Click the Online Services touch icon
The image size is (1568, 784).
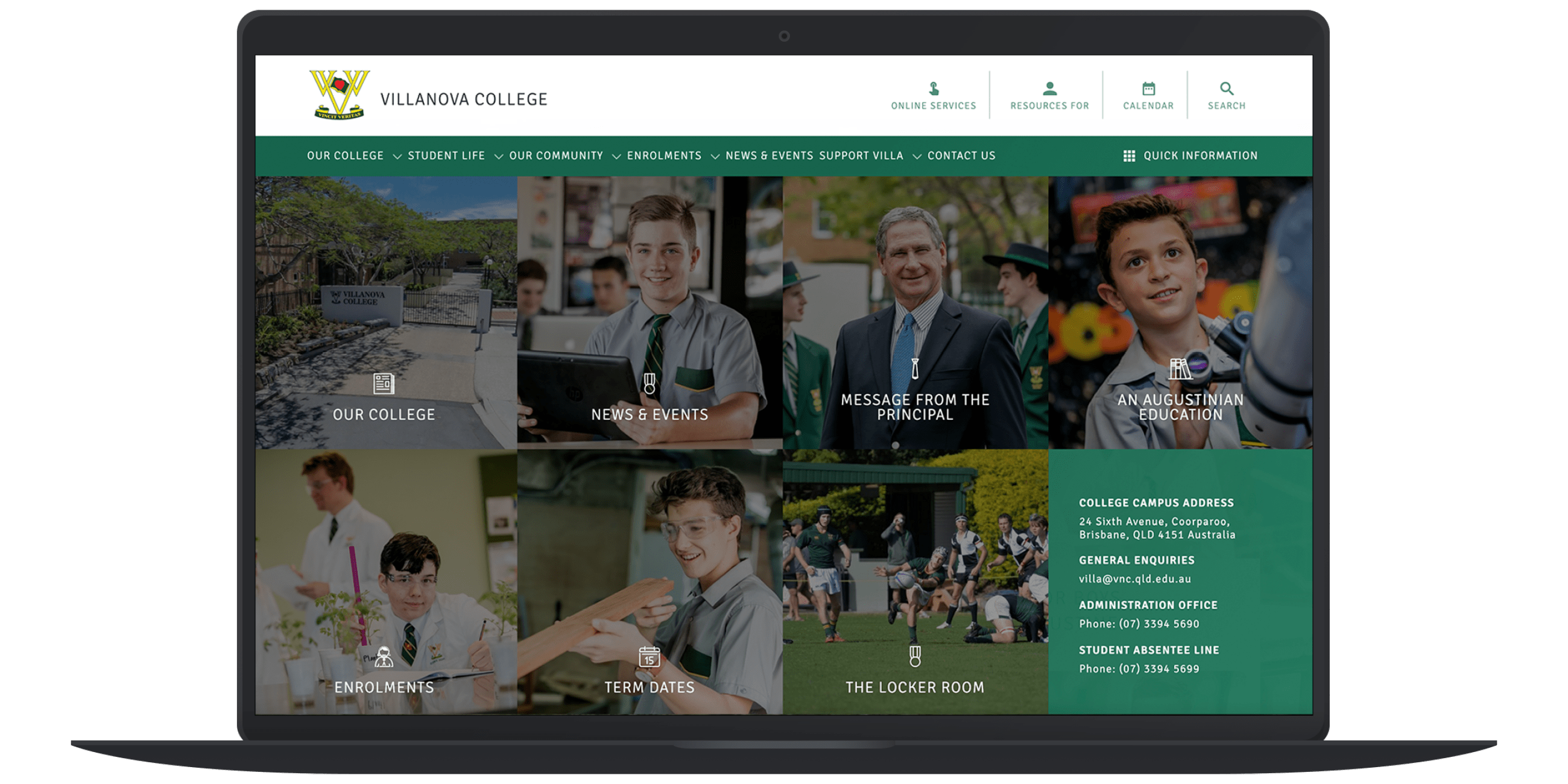coord(933,89)
